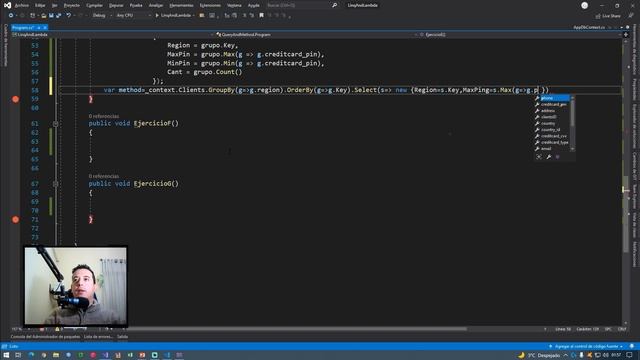Open File Explorer from the taskbar
This screenshot has height=360, width=640.
(x=56, y=355)
